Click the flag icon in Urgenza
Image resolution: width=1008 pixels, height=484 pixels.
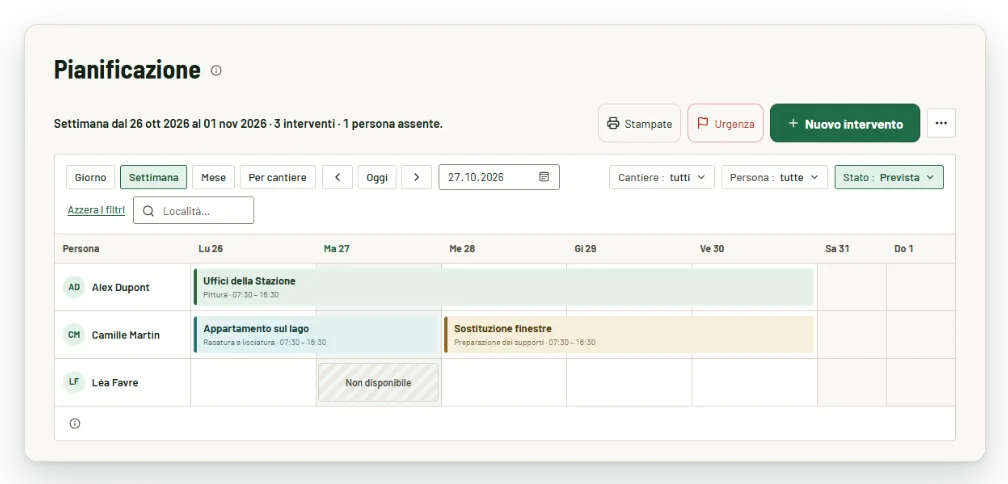pos(703,123)
